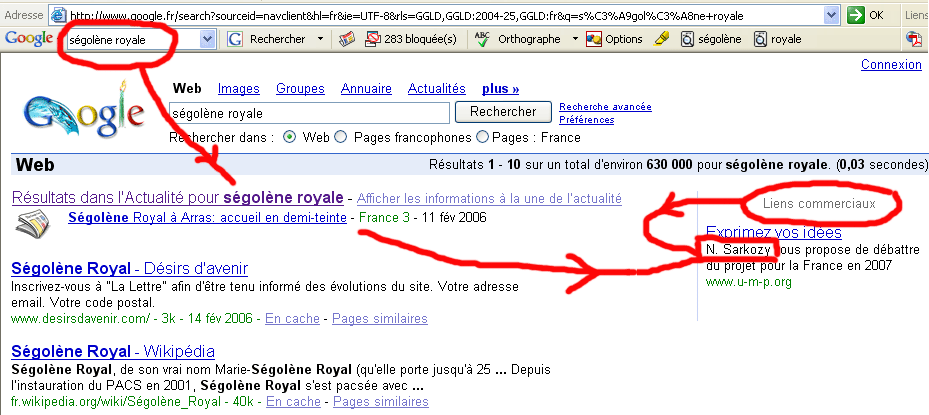Expand the Google toolbar search box dropdown
The width and height of the screenshot is (929, 415).
(207, 39)
